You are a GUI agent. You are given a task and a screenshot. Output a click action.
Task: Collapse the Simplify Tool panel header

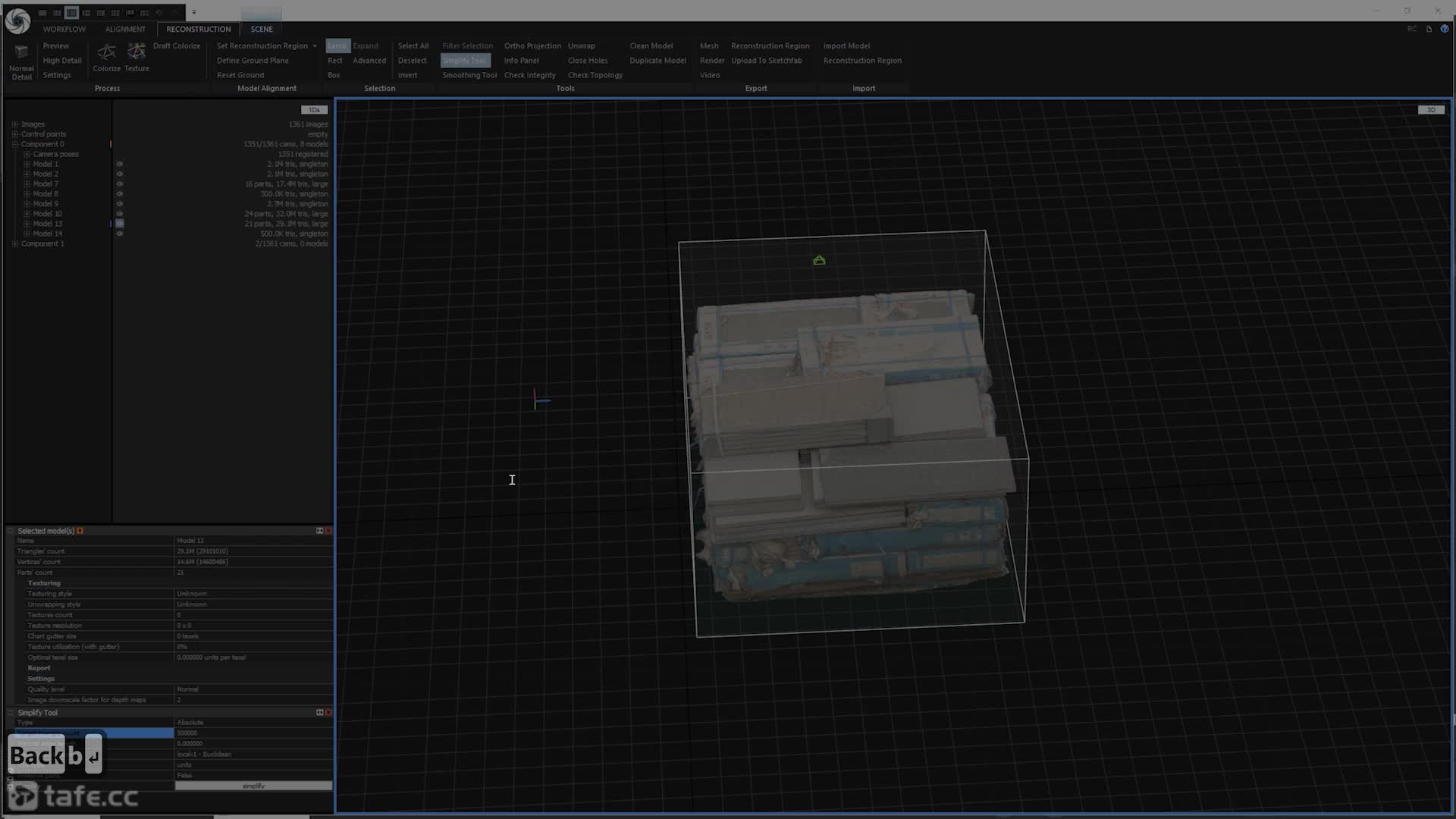11,713
